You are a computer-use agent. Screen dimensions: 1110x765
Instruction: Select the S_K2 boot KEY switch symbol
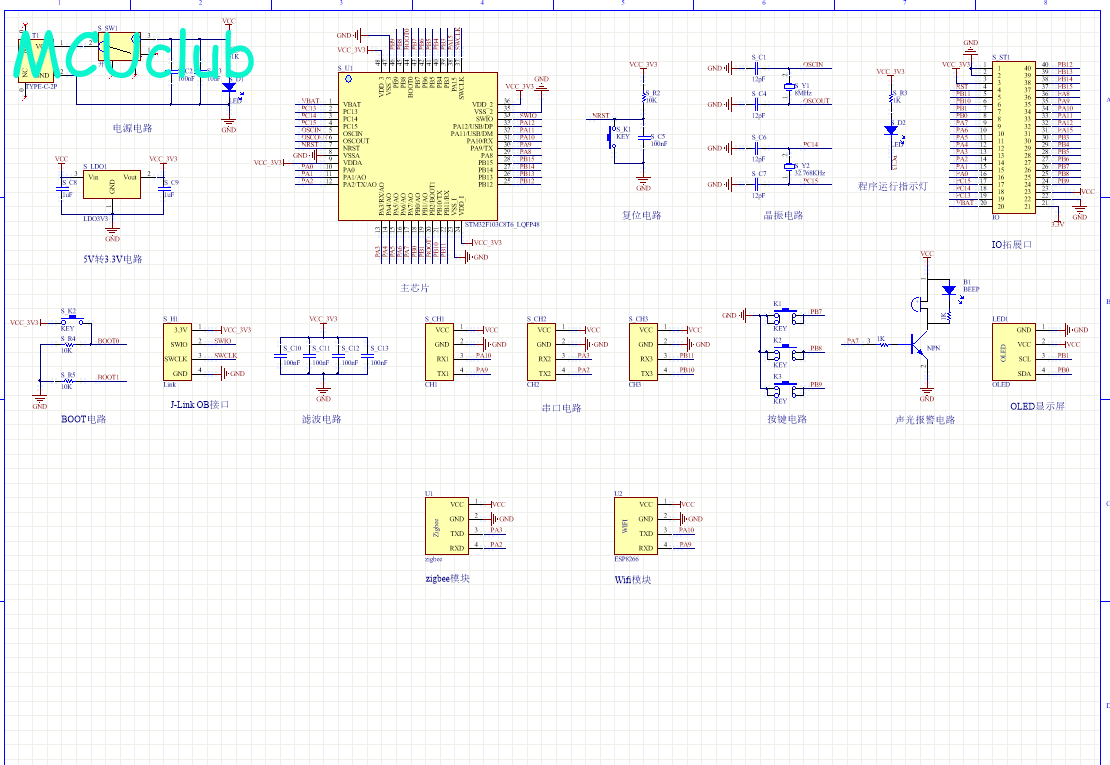click(74, 322)
